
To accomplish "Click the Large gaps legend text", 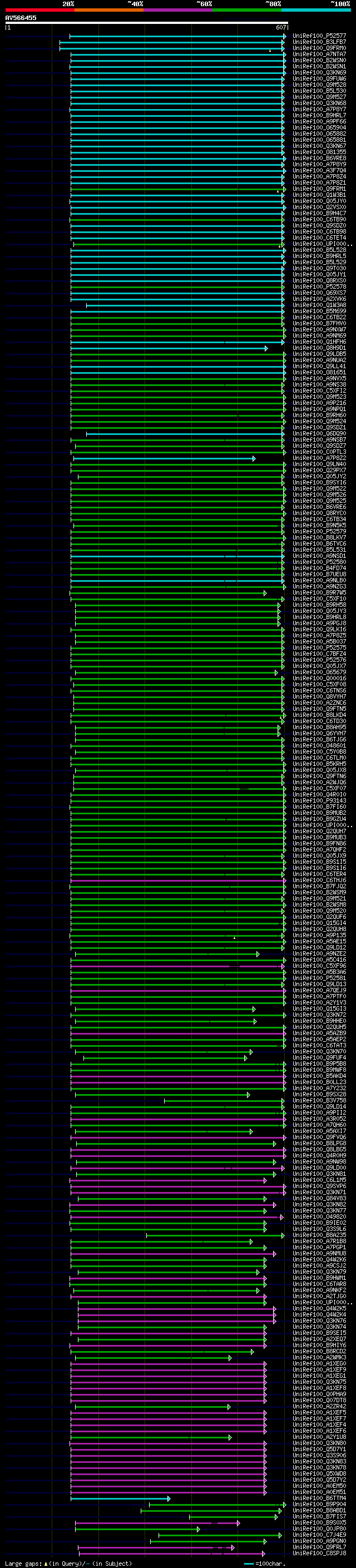I will [68, 1564].
